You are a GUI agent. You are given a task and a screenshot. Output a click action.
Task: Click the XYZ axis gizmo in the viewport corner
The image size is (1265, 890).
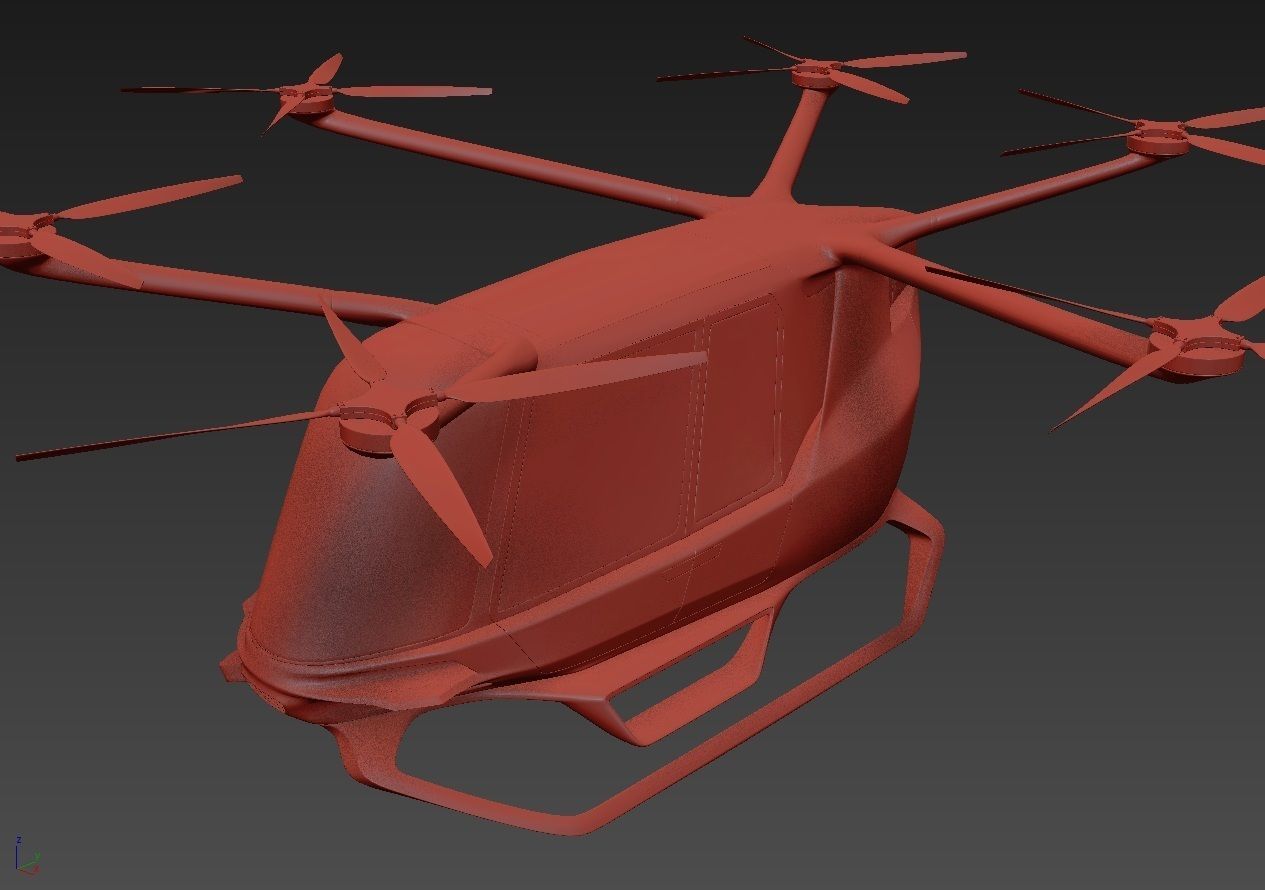(x=26, y=856)
